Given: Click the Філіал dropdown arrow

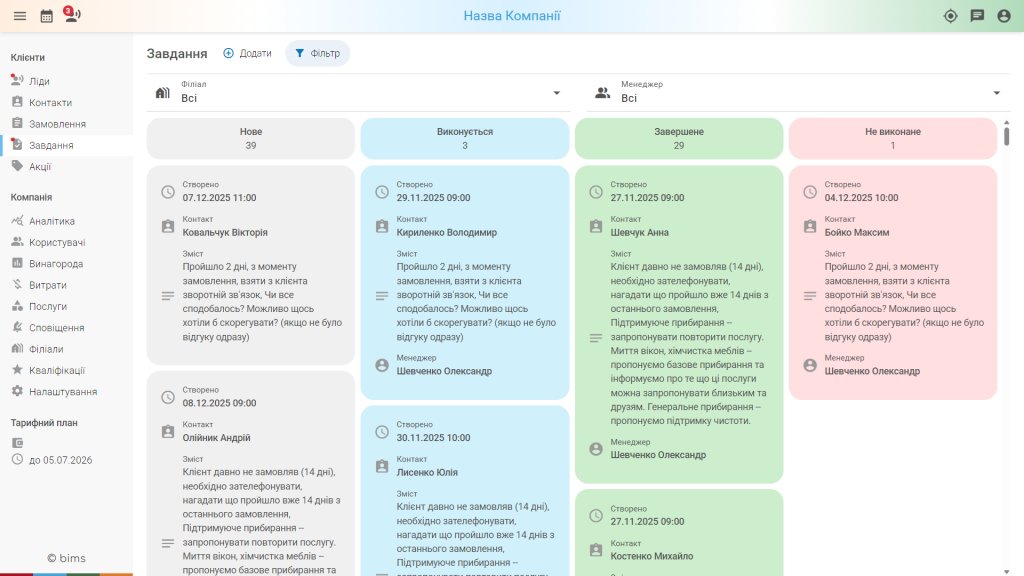Looking at the screenshot, I should (x=556, y=93).
